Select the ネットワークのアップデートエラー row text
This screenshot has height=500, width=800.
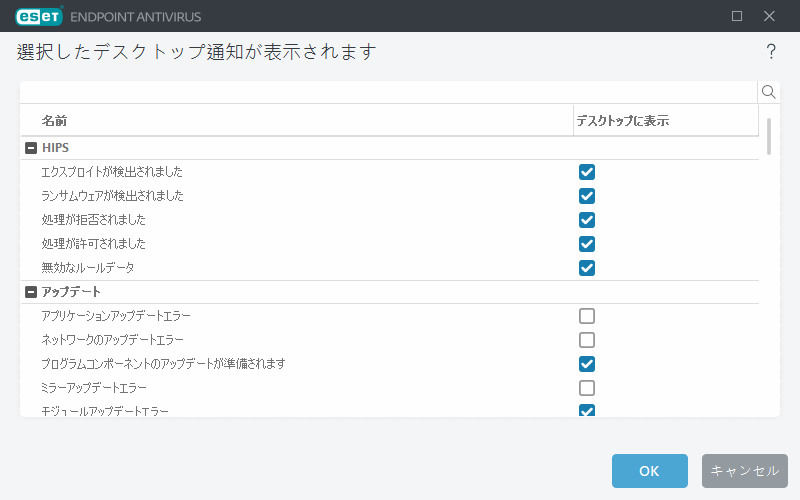click(112, 340)
